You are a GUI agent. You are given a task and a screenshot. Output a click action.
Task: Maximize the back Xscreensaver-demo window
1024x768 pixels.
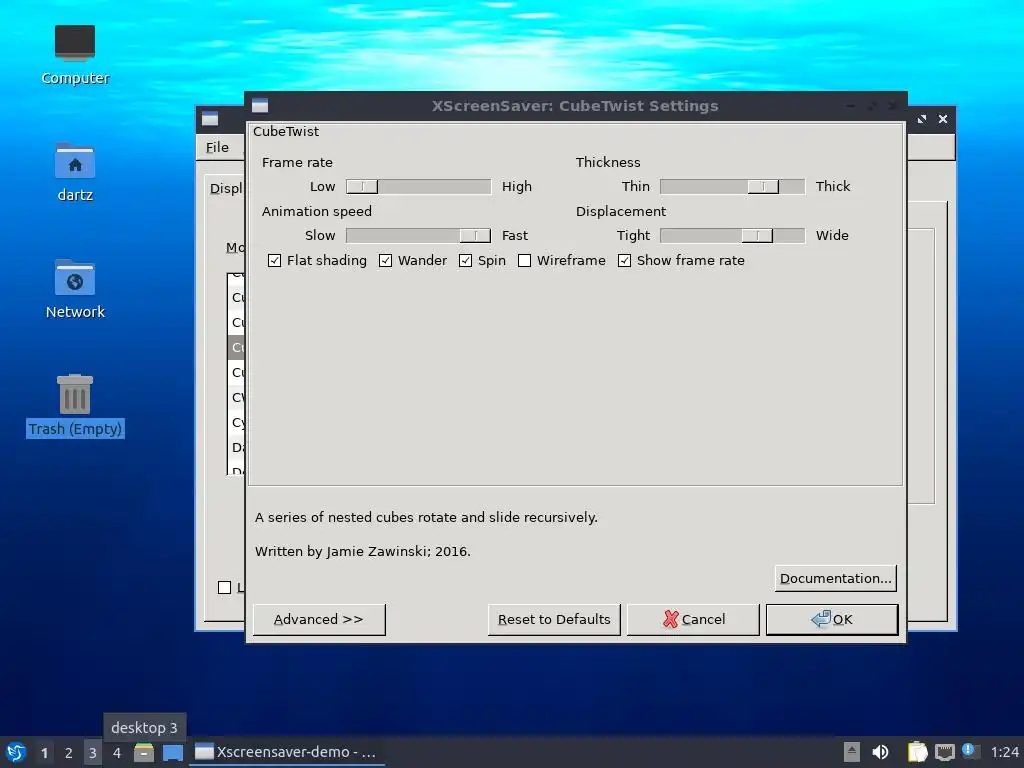pos(921,120)
